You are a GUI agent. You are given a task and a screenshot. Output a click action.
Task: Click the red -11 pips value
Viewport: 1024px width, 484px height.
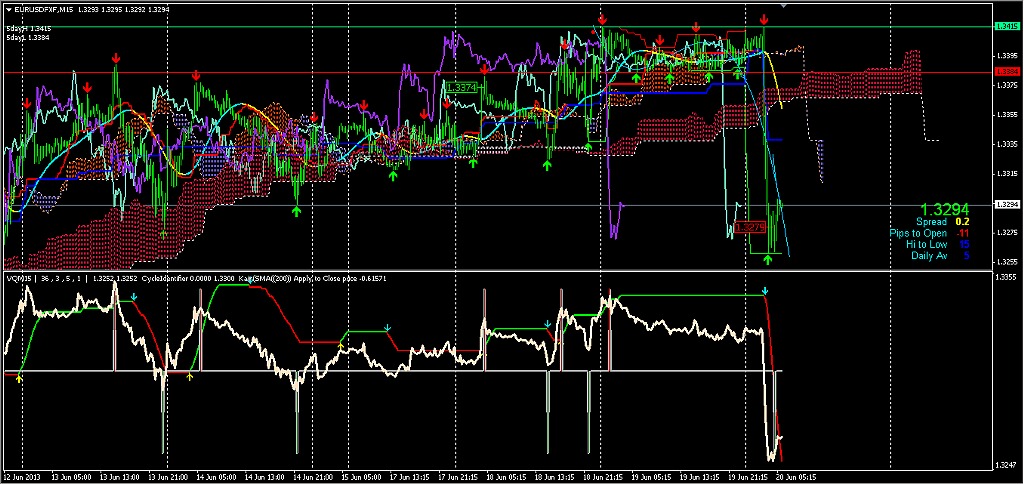[x=961, y=233]
